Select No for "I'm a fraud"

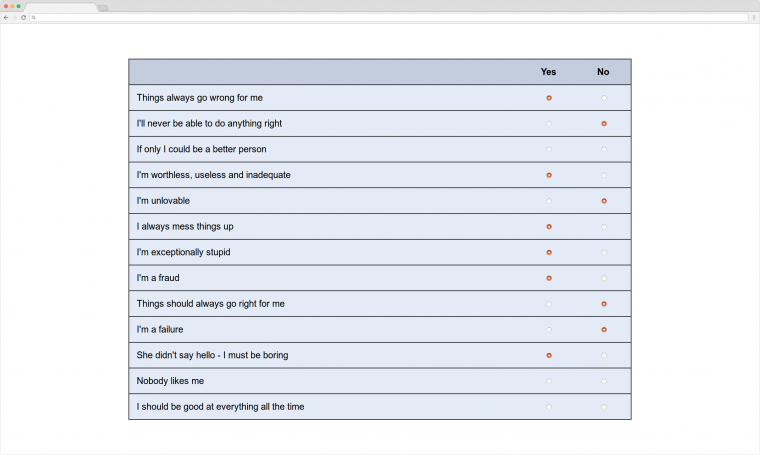pyautogui.click(x=604, y=278)
